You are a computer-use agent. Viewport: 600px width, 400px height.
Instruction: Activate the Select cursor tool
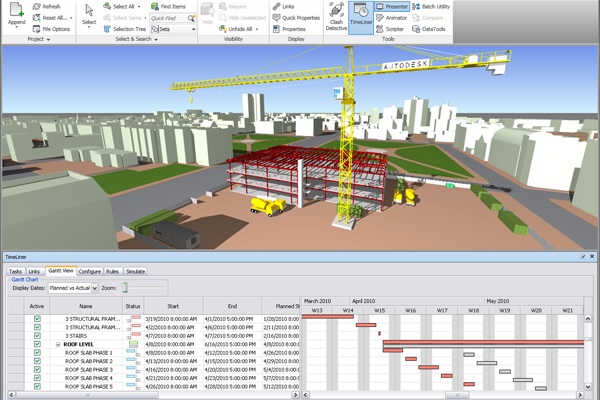(89, 13)
